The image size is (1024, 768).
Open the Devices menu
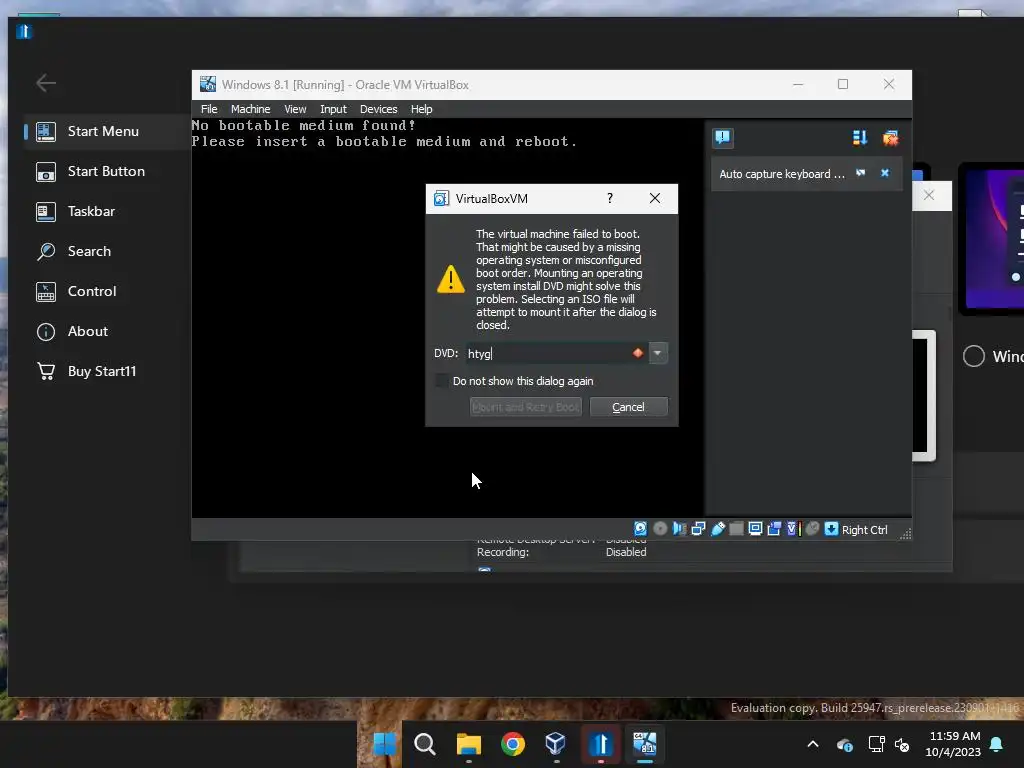[x=379, y=109]
